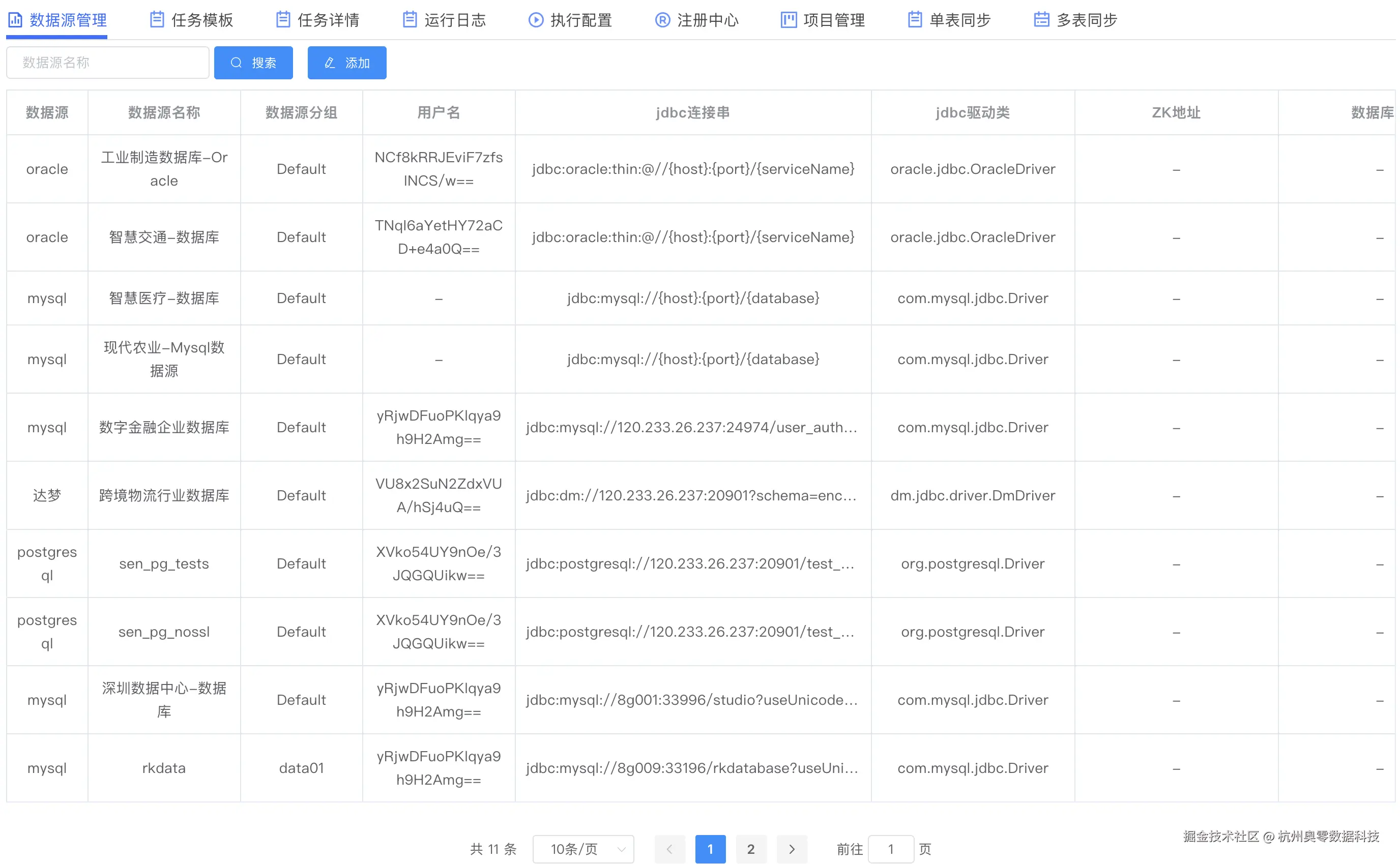Click the 项目管理 board icon
Screen dimensions: 1400x864
coord(789,20)
